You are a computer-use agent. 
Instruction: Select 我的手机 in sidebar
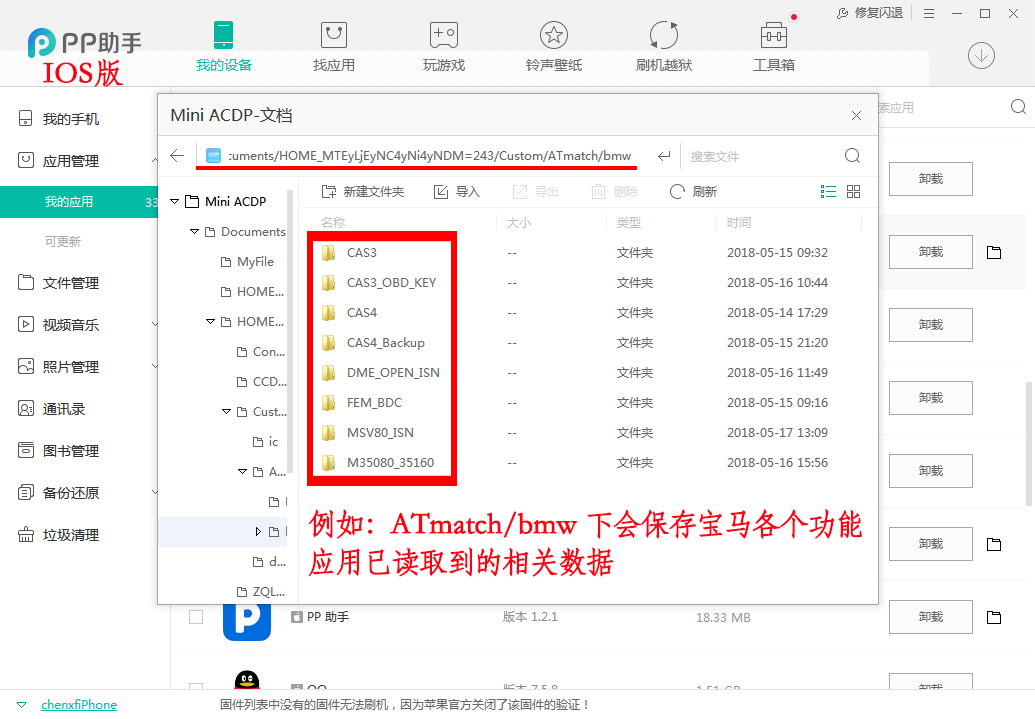(71, 119)
